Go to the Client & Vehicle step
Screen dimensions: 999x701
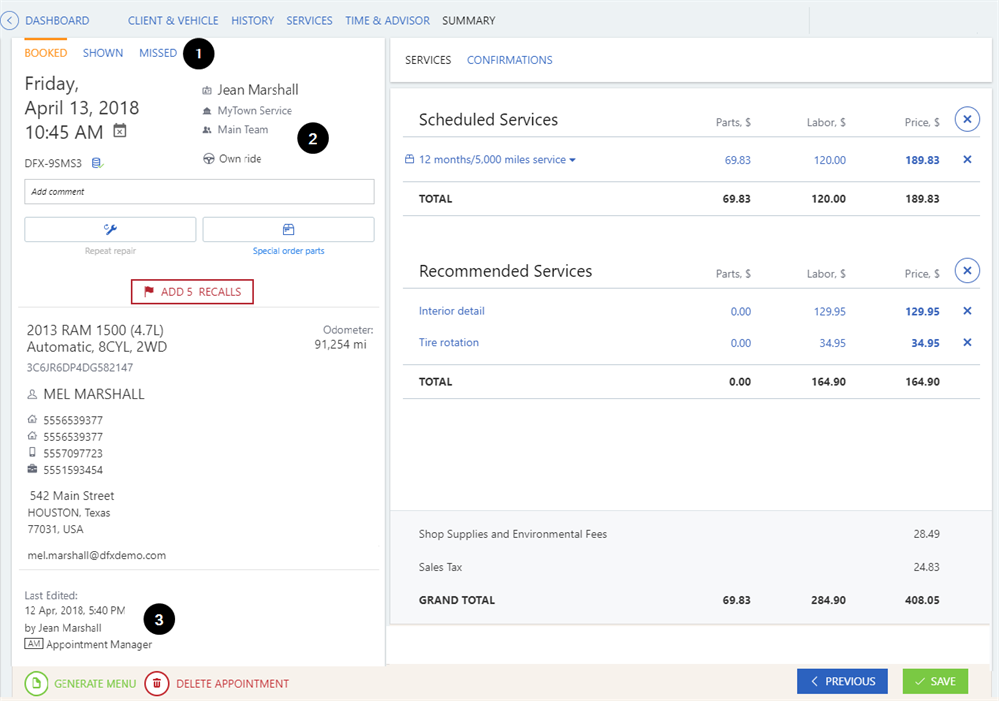173,20
